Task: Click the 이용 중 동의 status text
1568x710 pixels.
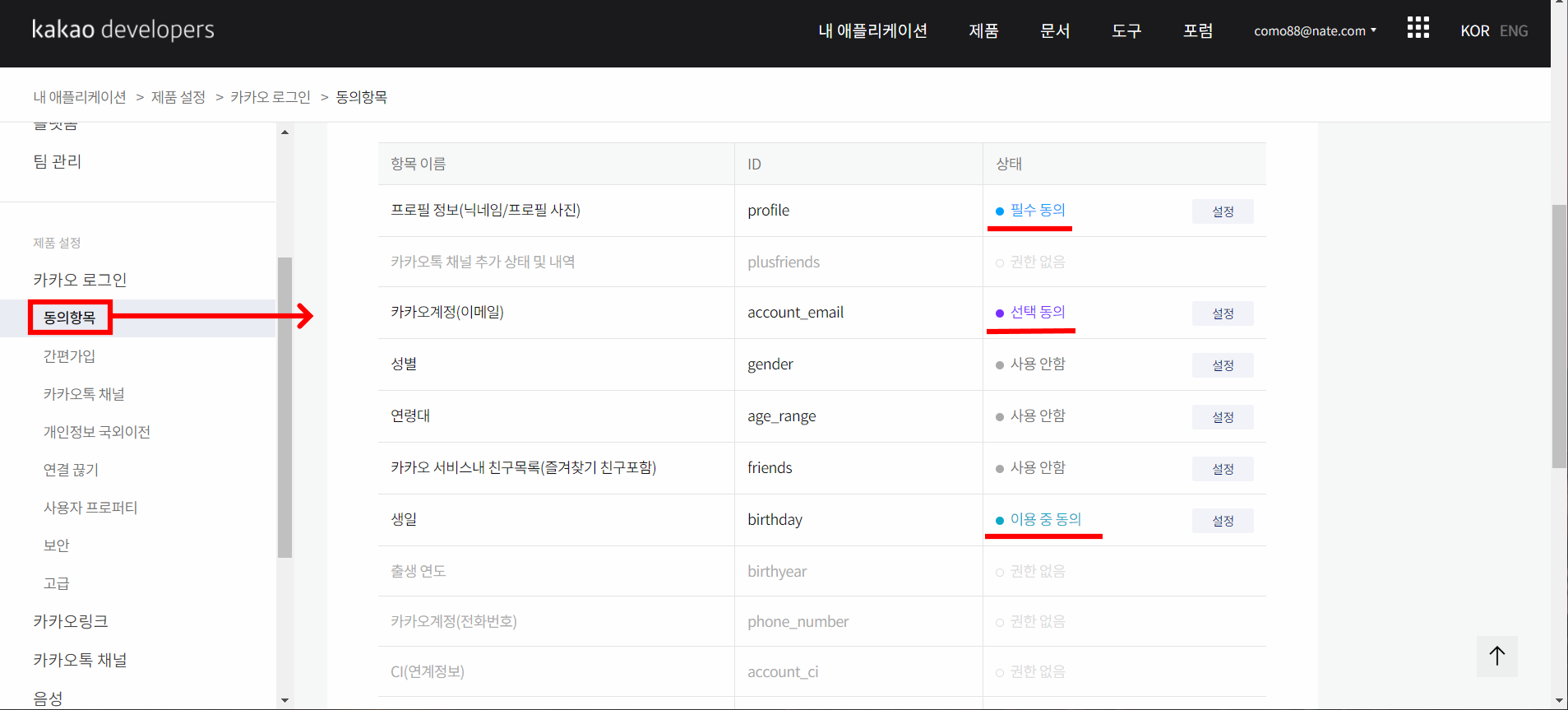Action: (1046, 519)
